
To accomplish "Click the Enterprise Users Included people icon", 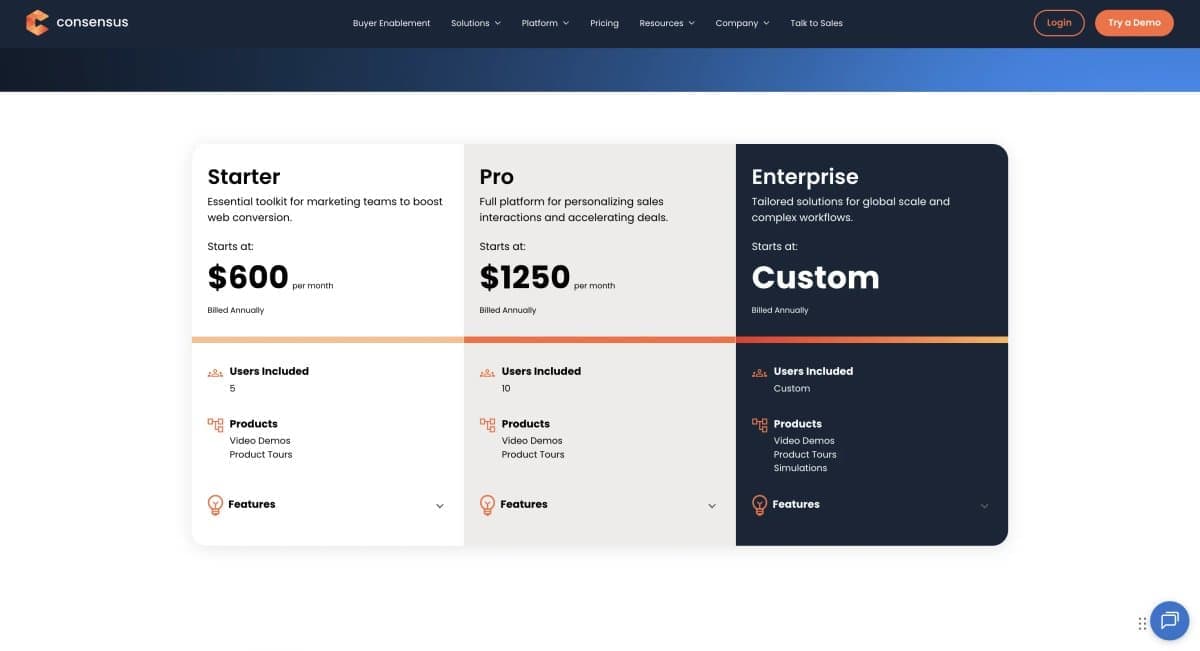I will click(759, 372).
